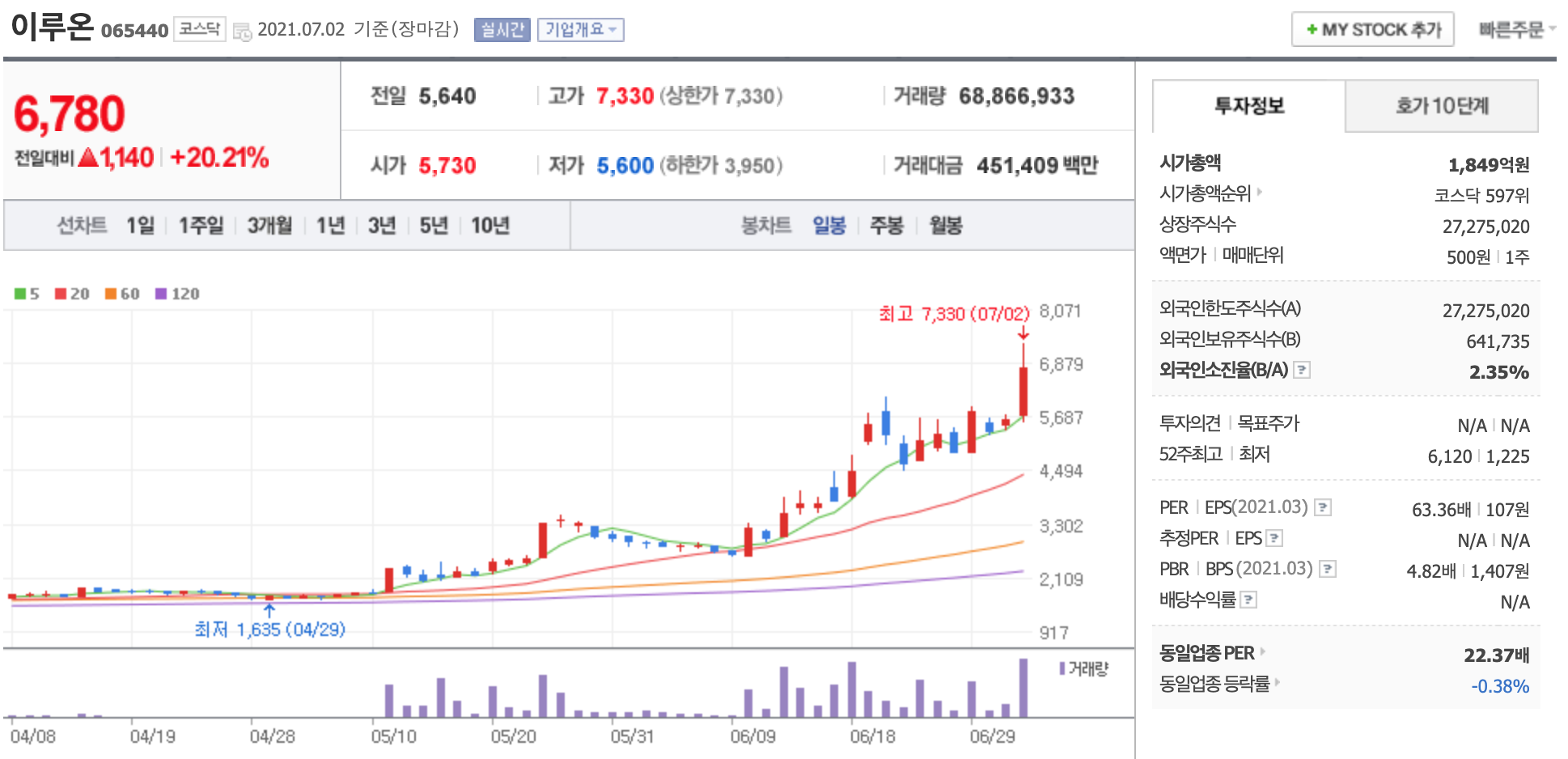Click the 6,120 52-week high value
The height and width of the screenshot is (759, 1568).
point(1450,456)
